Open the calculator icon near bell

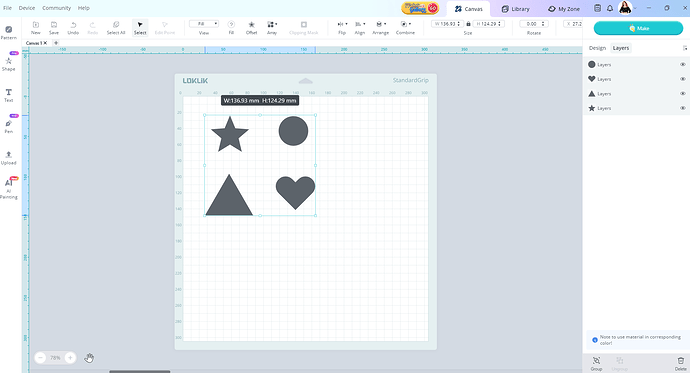click(597, 8)
